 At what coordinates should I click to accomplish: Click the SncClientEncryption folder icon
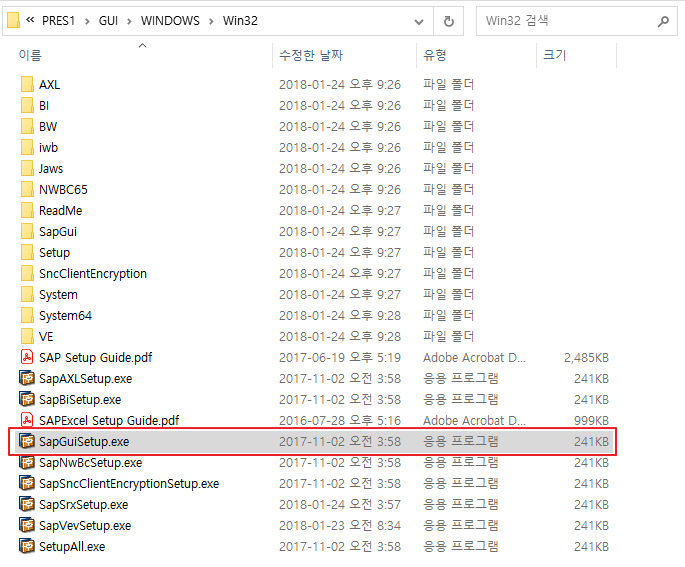pyautogui.click(x=27, y=273)
